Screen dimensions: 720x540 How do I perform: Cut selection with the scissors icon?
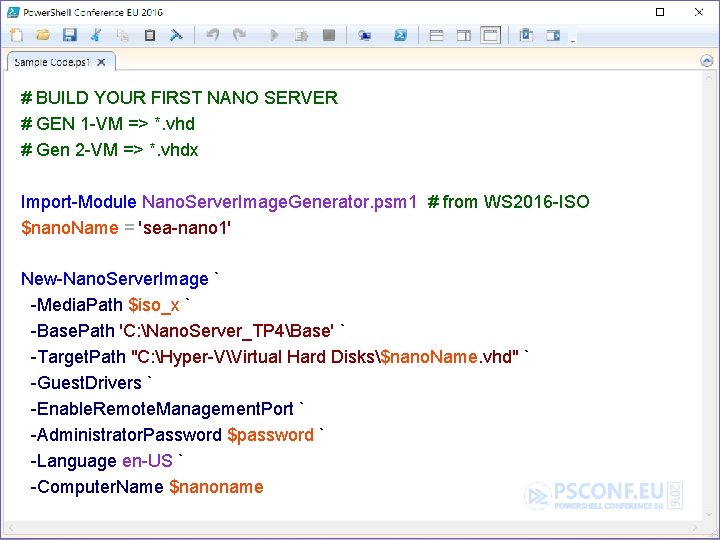tap(96, 35)
